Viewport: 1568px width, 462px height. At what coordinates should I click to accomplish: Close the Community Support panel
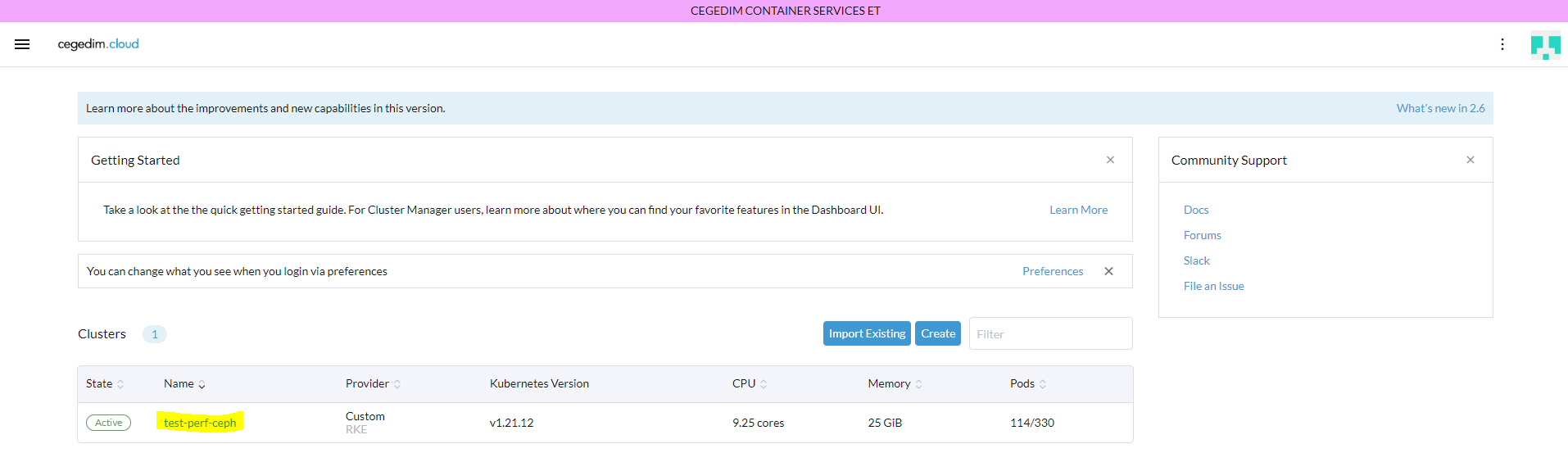coord(1471,160)
